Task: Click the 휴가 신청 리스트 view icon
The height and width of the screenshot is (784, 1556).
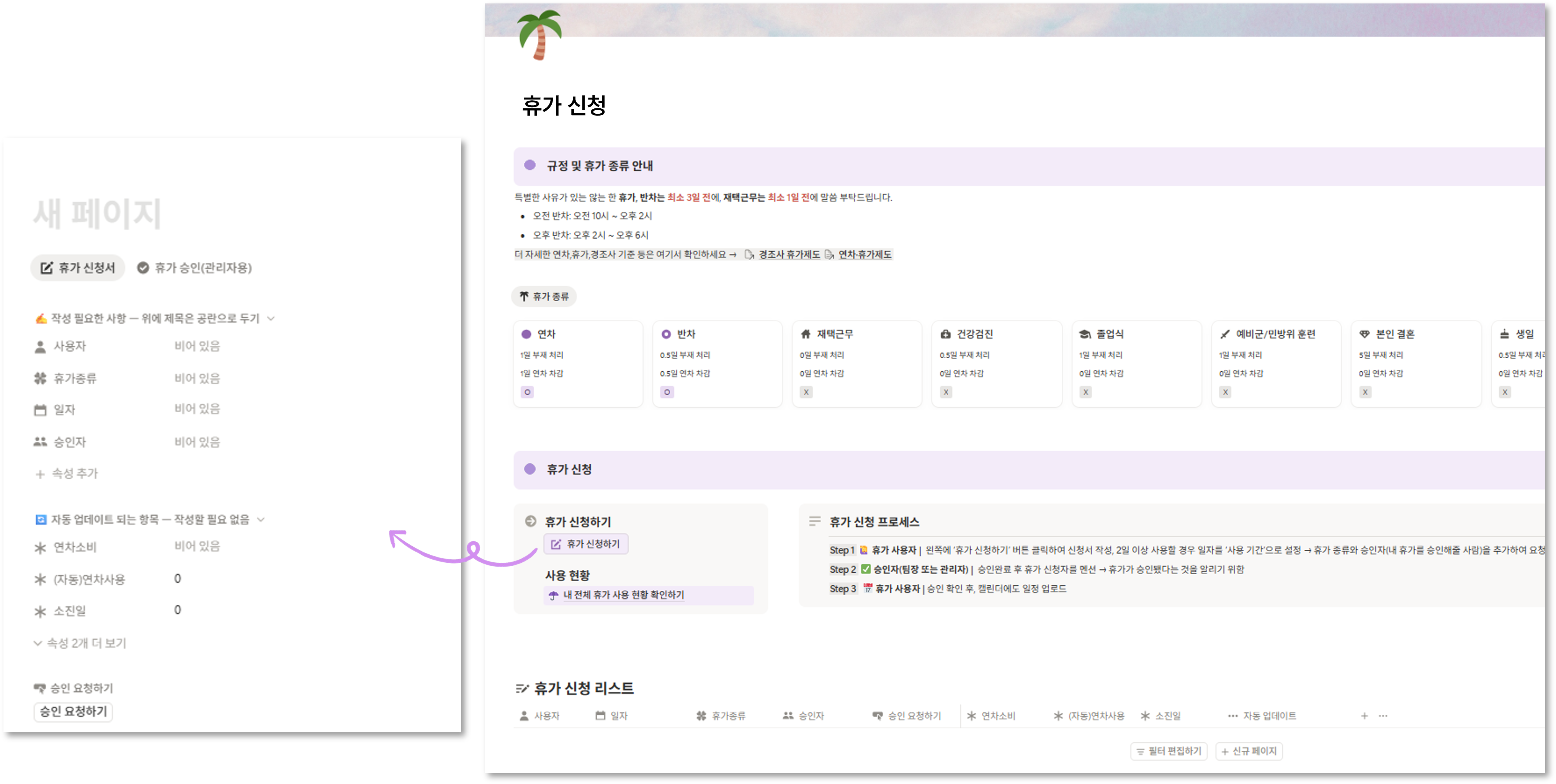Action: tap(523, 689)
